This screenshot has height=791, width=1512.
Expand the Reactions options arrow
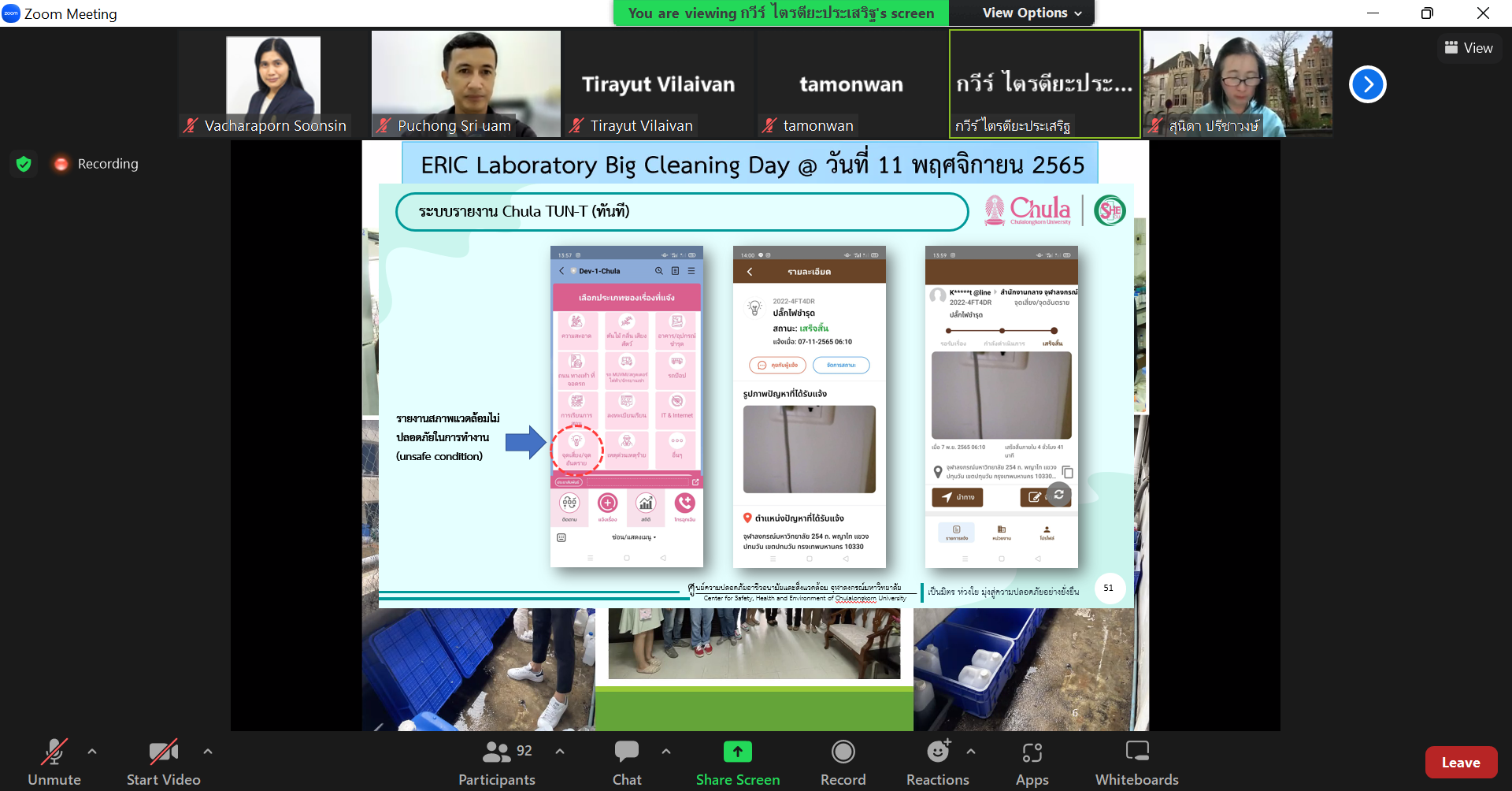tap(971, 752)
